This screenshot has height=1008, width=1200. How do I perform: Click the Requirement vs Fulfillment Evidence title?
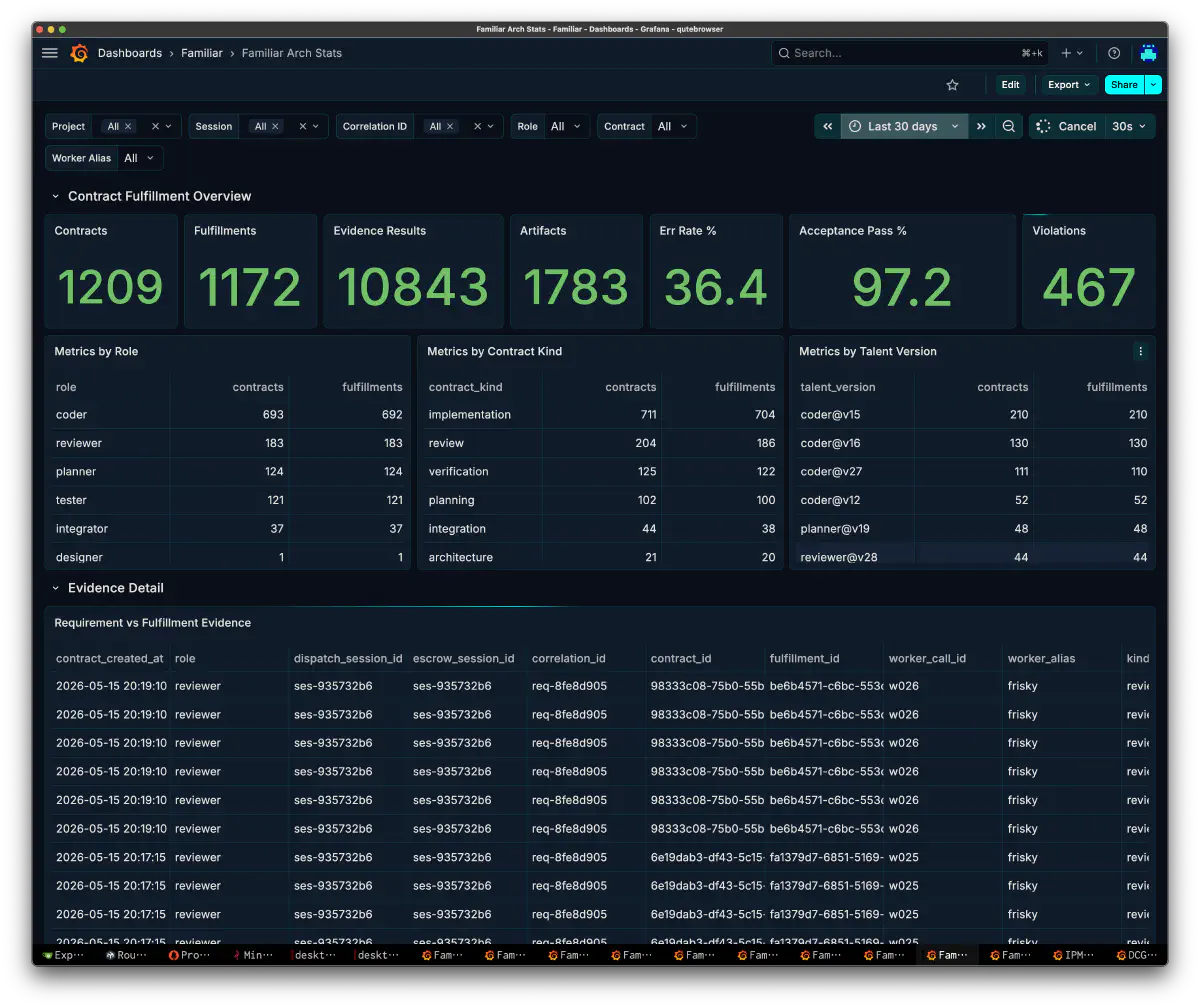pos(153,623)
